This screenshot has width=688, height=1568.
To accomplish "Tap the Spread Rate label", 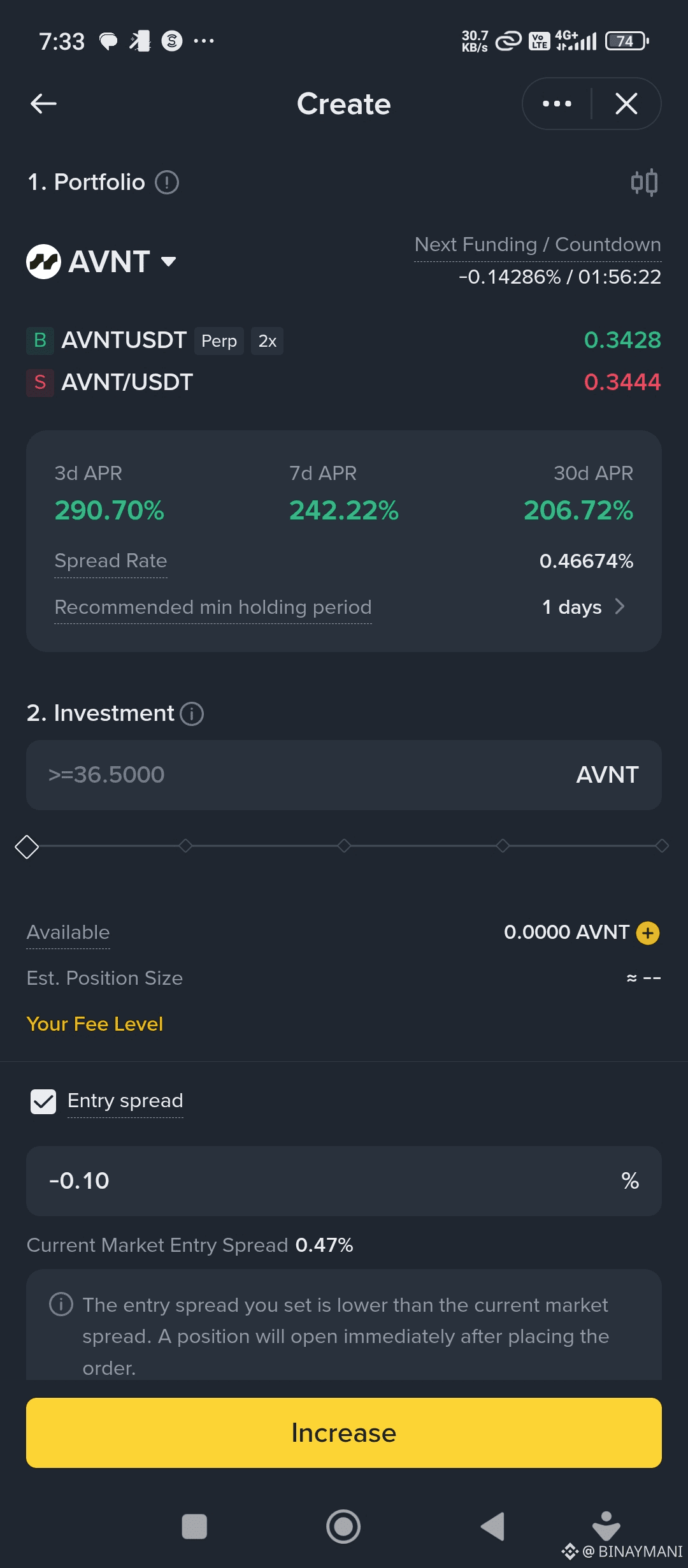I will [x=111, y=561].
